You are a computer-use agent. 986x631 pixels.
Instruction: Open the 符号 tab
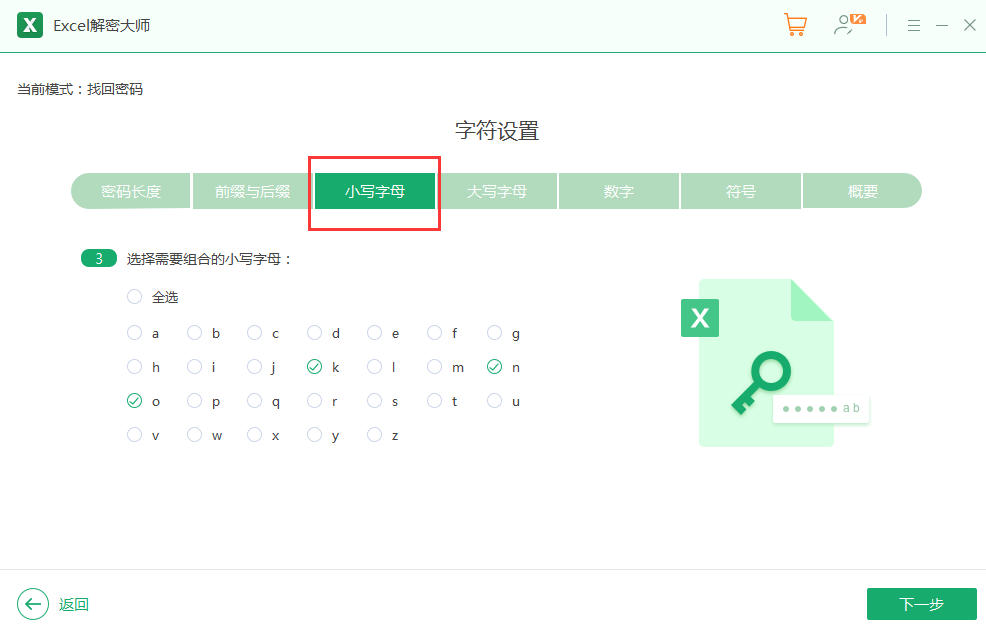741,191
